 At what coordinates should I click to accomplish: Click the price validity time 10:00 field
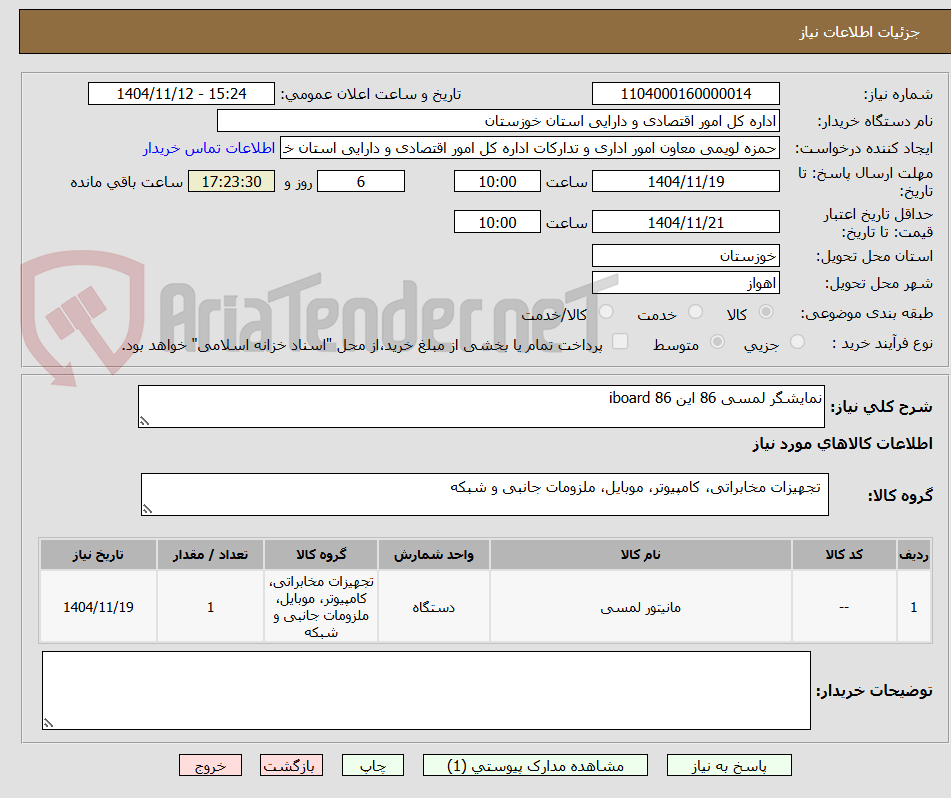click(x=497, y=222)
